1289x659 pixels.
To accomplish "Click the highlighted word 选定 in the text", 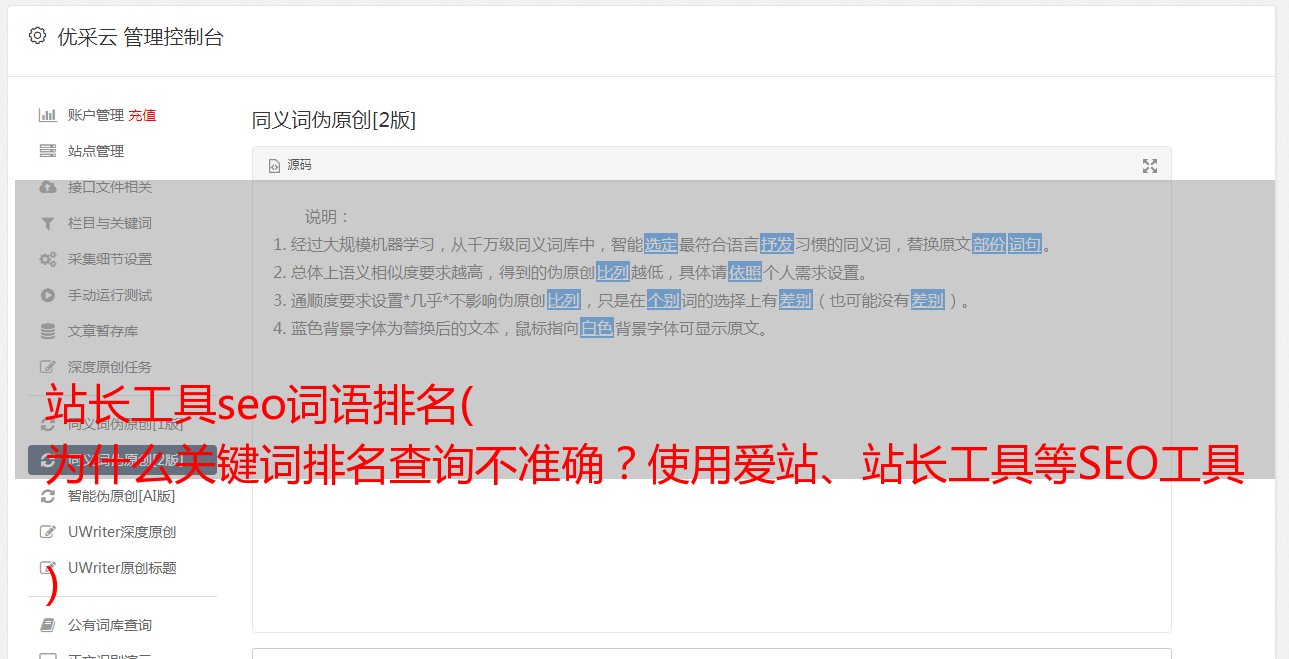I will [x=661, y=244].
